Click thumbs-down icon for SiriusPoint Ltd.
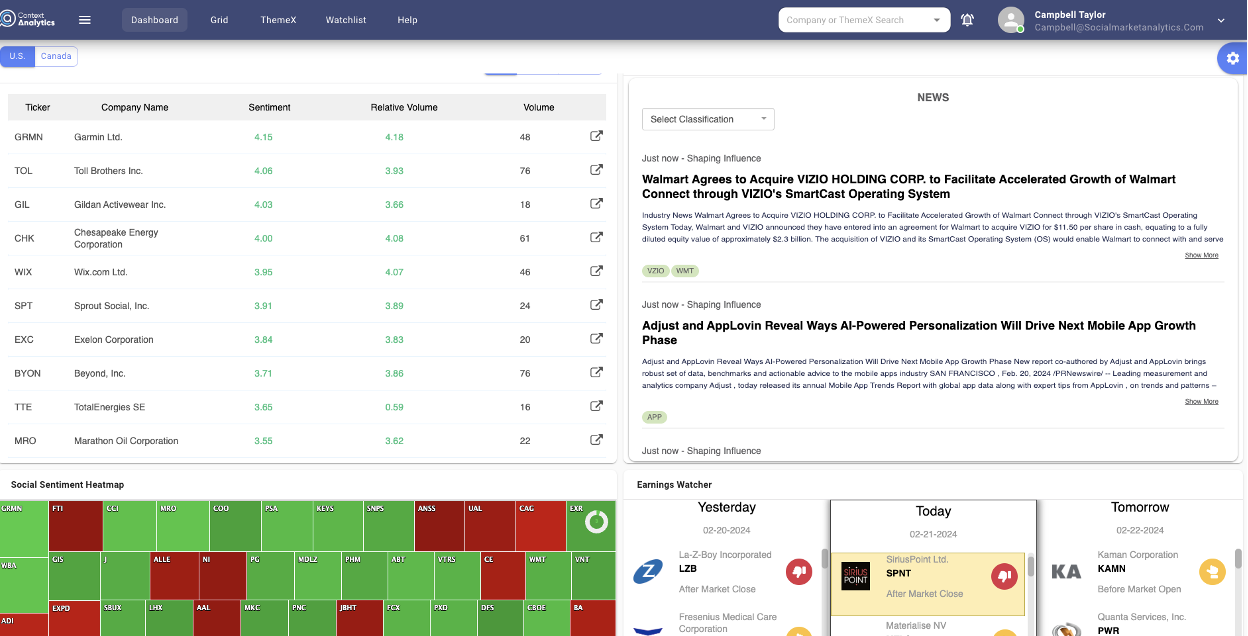The height and width of the screenshot is (636, 1248). point(1003,575)
